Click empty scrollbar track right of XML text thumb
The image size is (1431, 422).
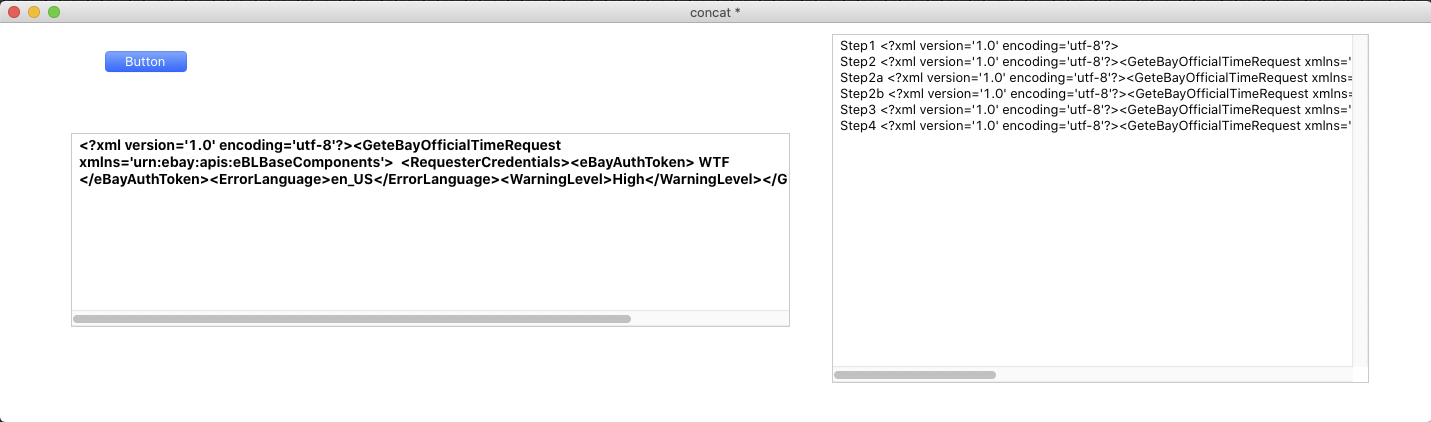click(710, 319)
